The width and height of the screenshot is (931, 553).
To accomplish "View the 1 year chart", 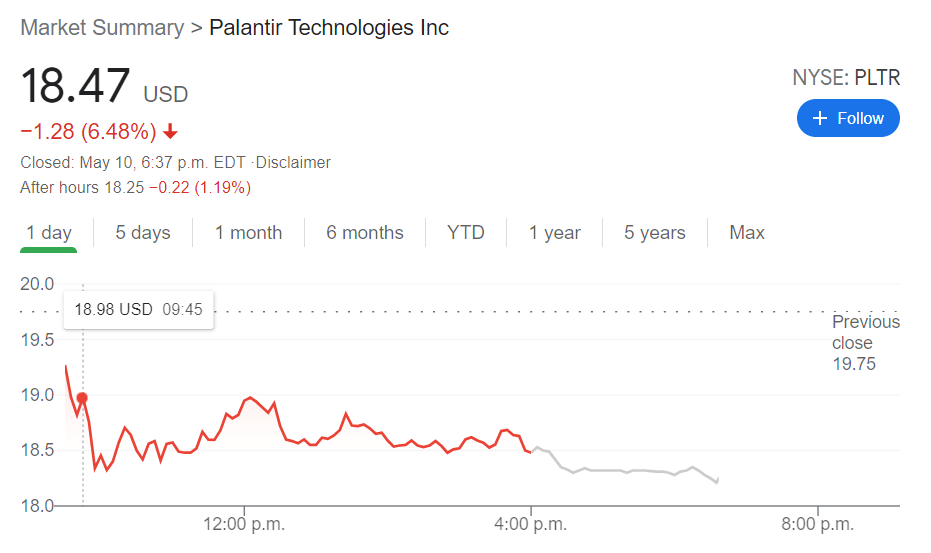I will pyautogui.click(x=555, y=233).
